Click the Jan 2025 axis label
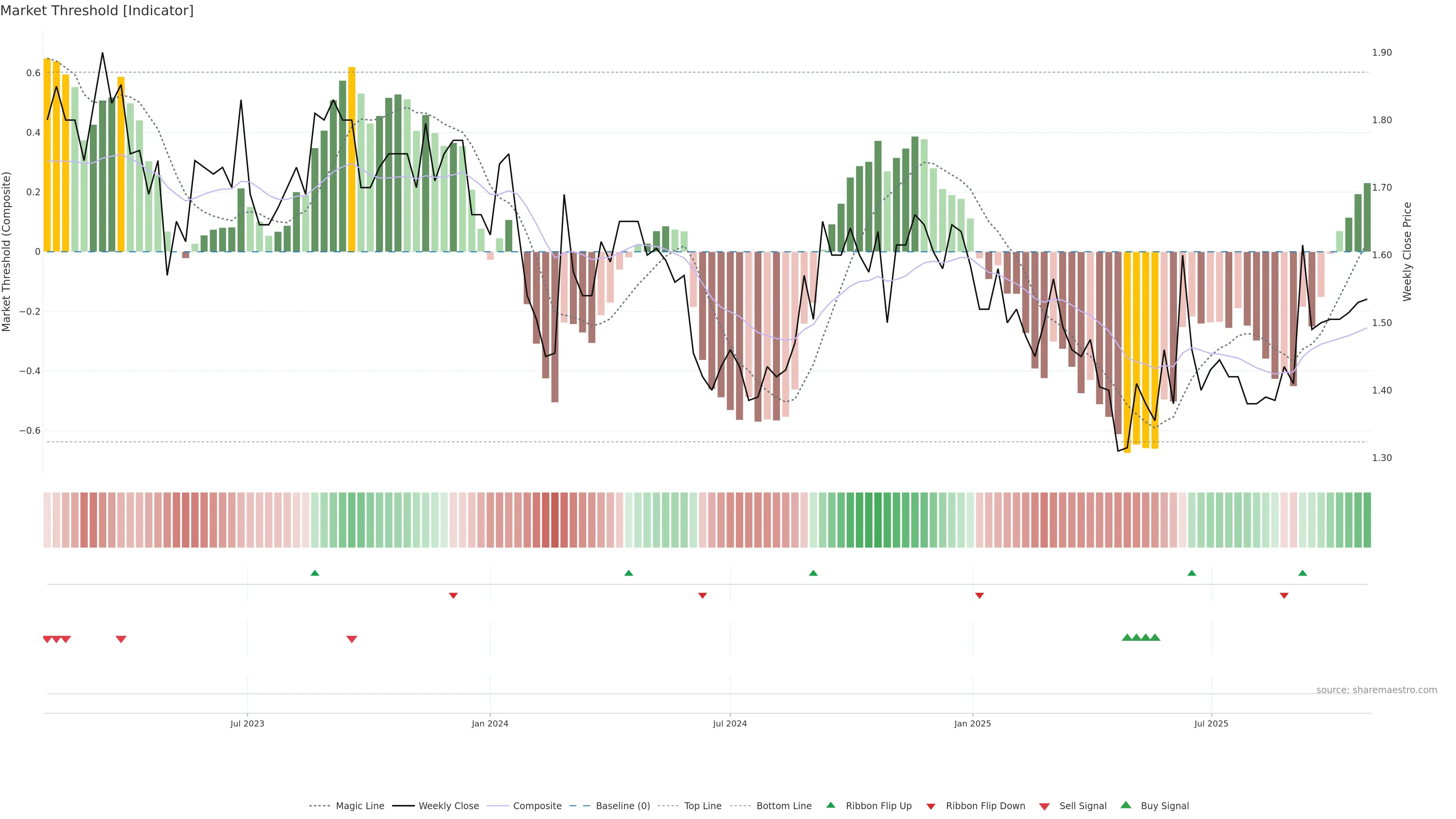 tap(972, 723)
